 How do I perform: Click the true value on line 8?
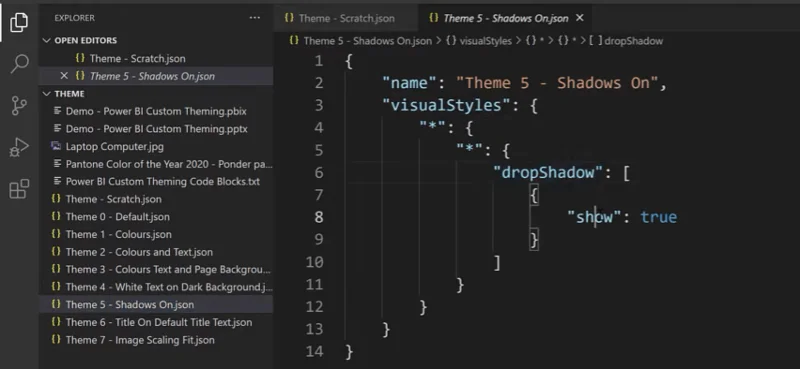pos(659,217)
